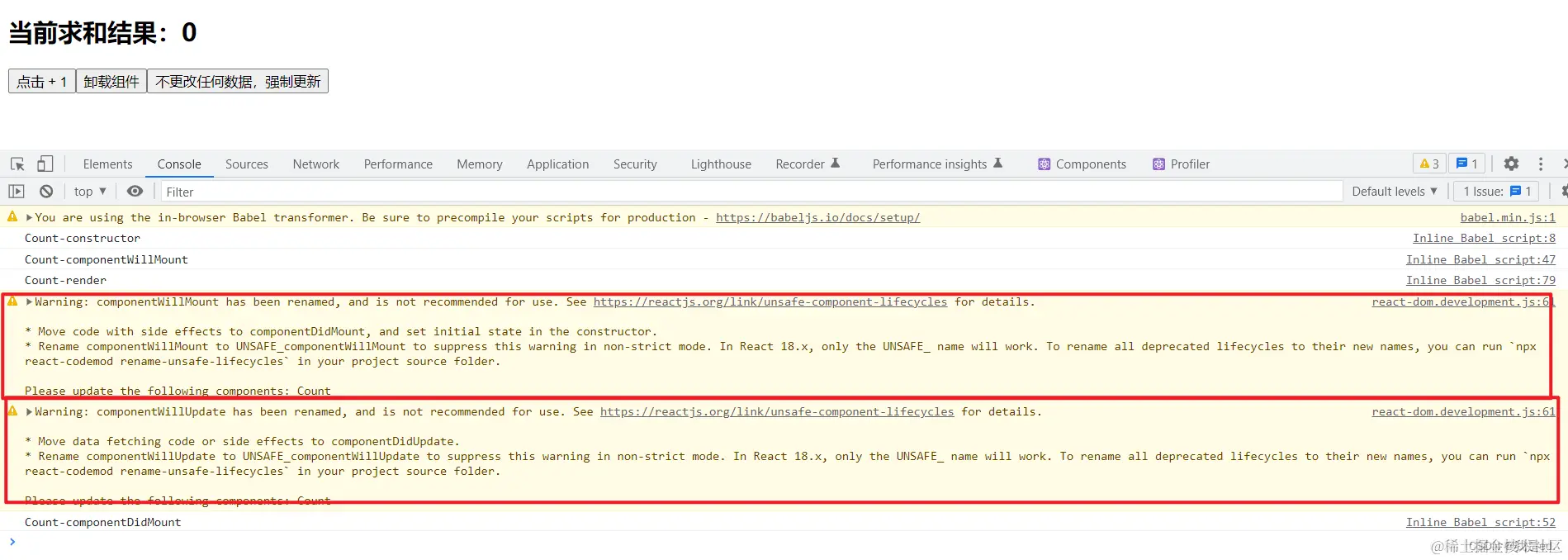Click warning icon on componentWillUpdate message
This screenshot has height=560, width=1568.
click(x=12, y=411)
